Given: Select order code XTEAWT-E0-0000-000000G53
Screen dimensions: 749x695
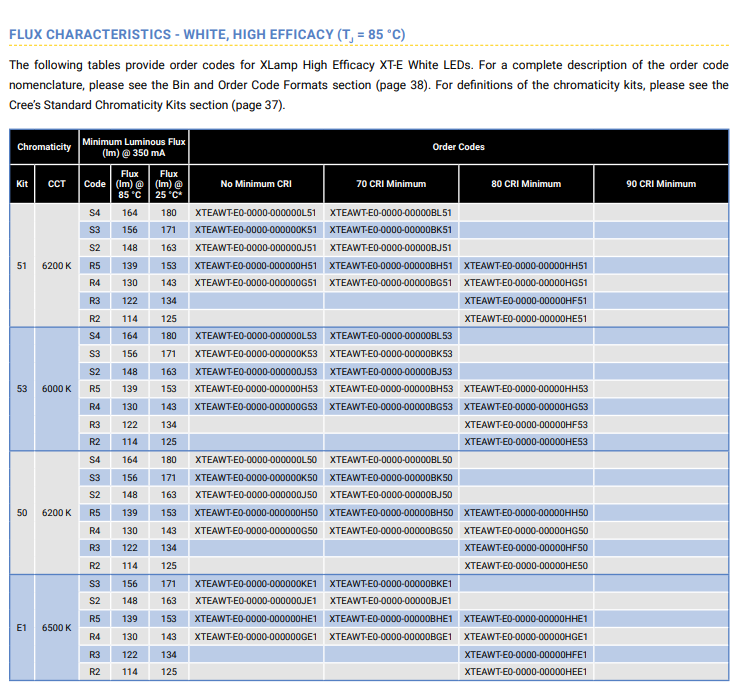Looking at the screenshot, I should pos(256,407).
